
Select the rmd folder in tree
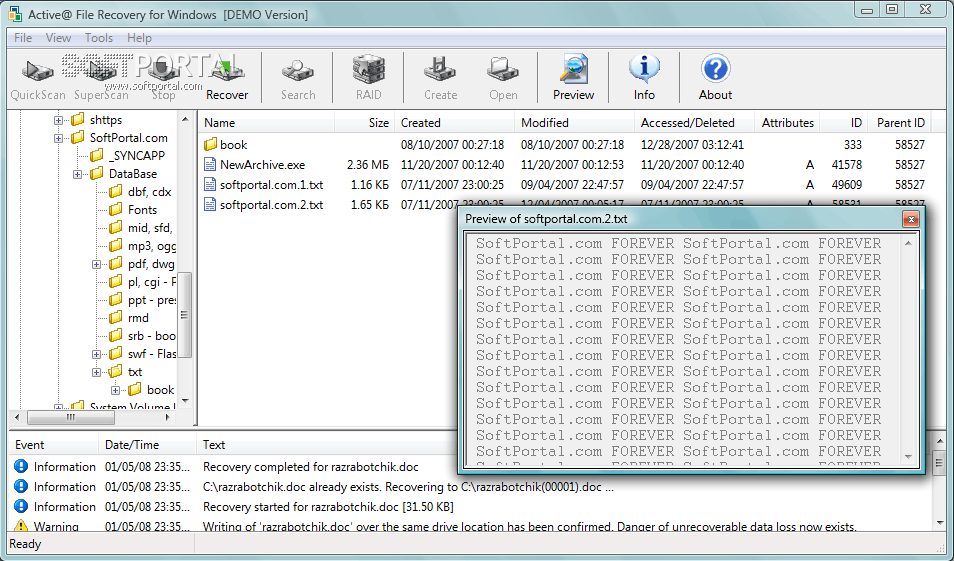tap(138, 318)
